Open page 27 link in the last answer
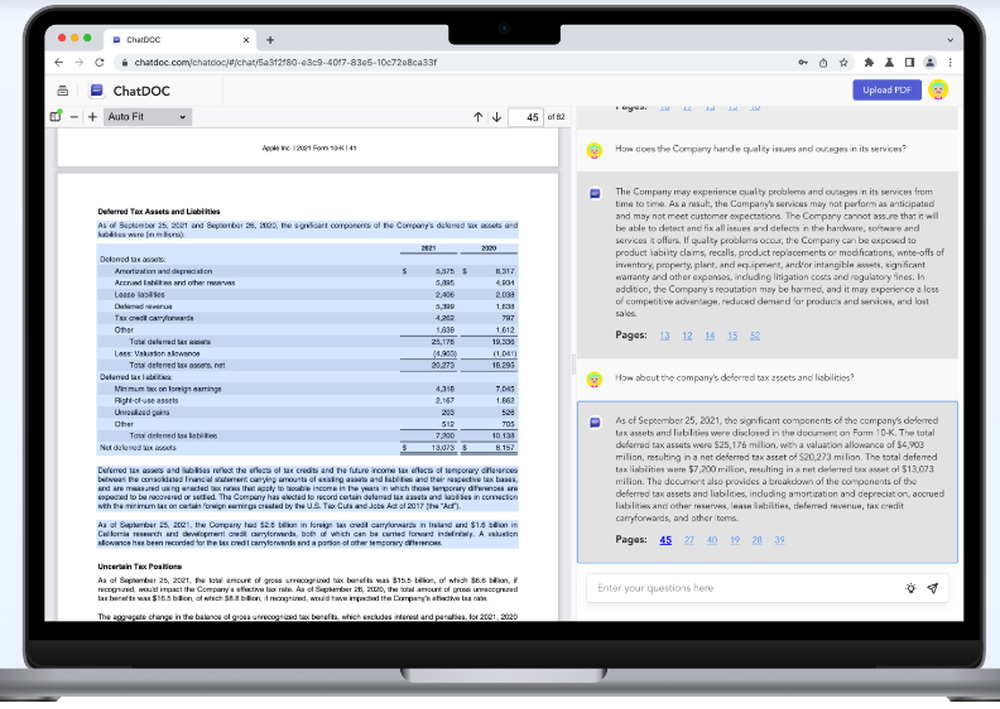This screenshot has height=709, width=1000. tap(689, 540)
